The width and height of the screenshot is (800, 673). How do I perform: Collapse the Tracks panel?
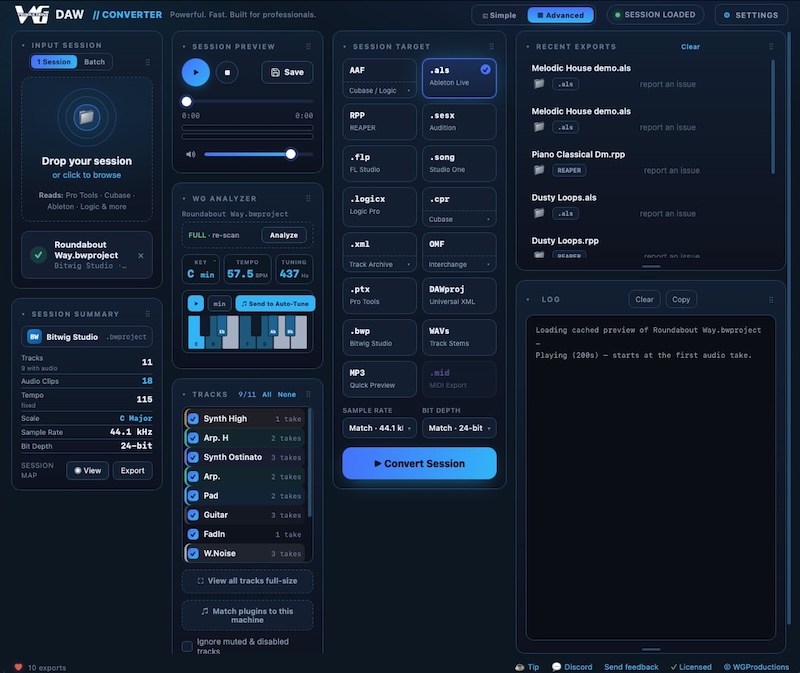click(184, 394)
